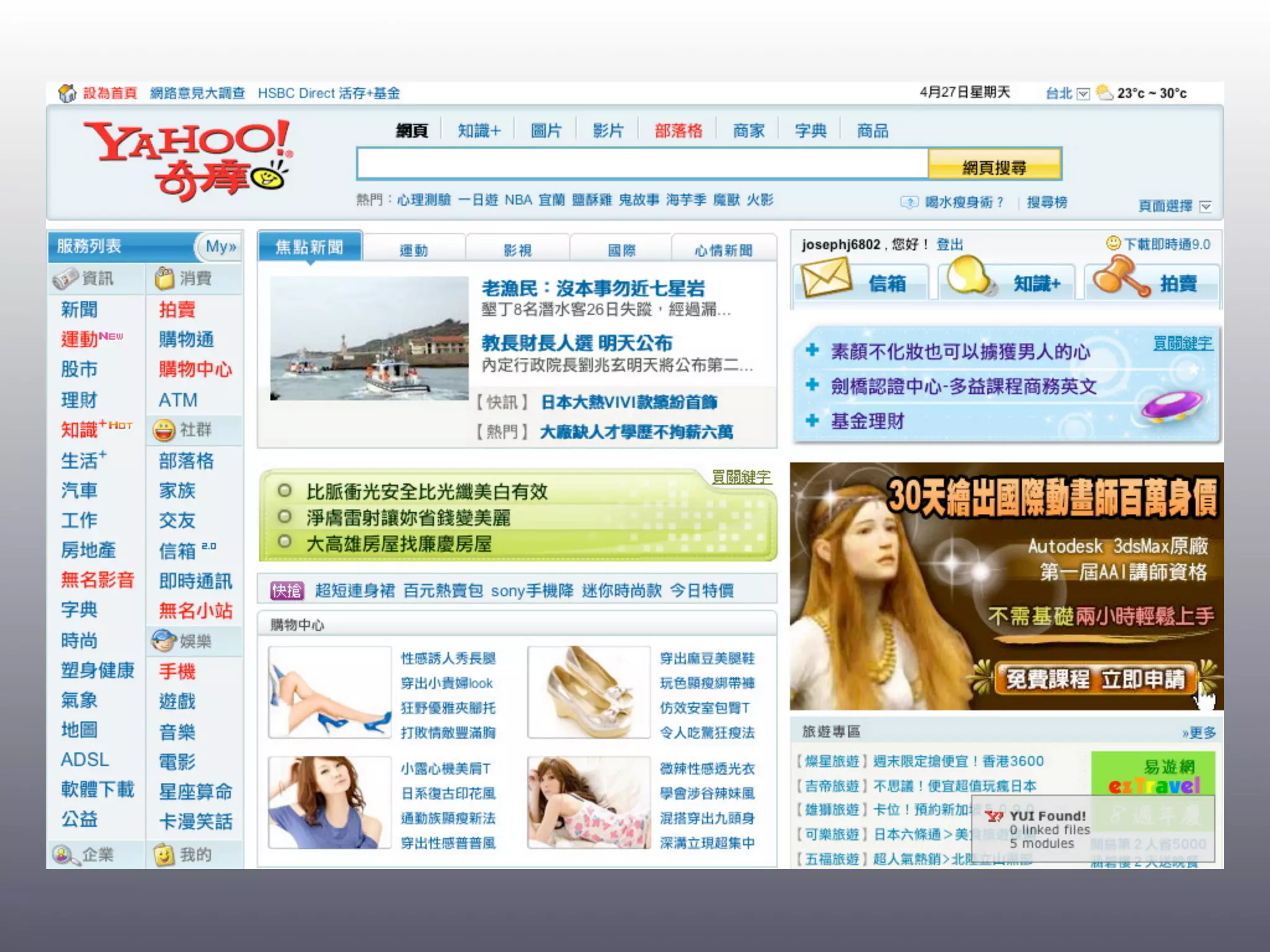This screenshot has width=1270, height=952.
Task: Select bullet next to 大高雄房屋 ad
Action: click(x=284, y=542)
